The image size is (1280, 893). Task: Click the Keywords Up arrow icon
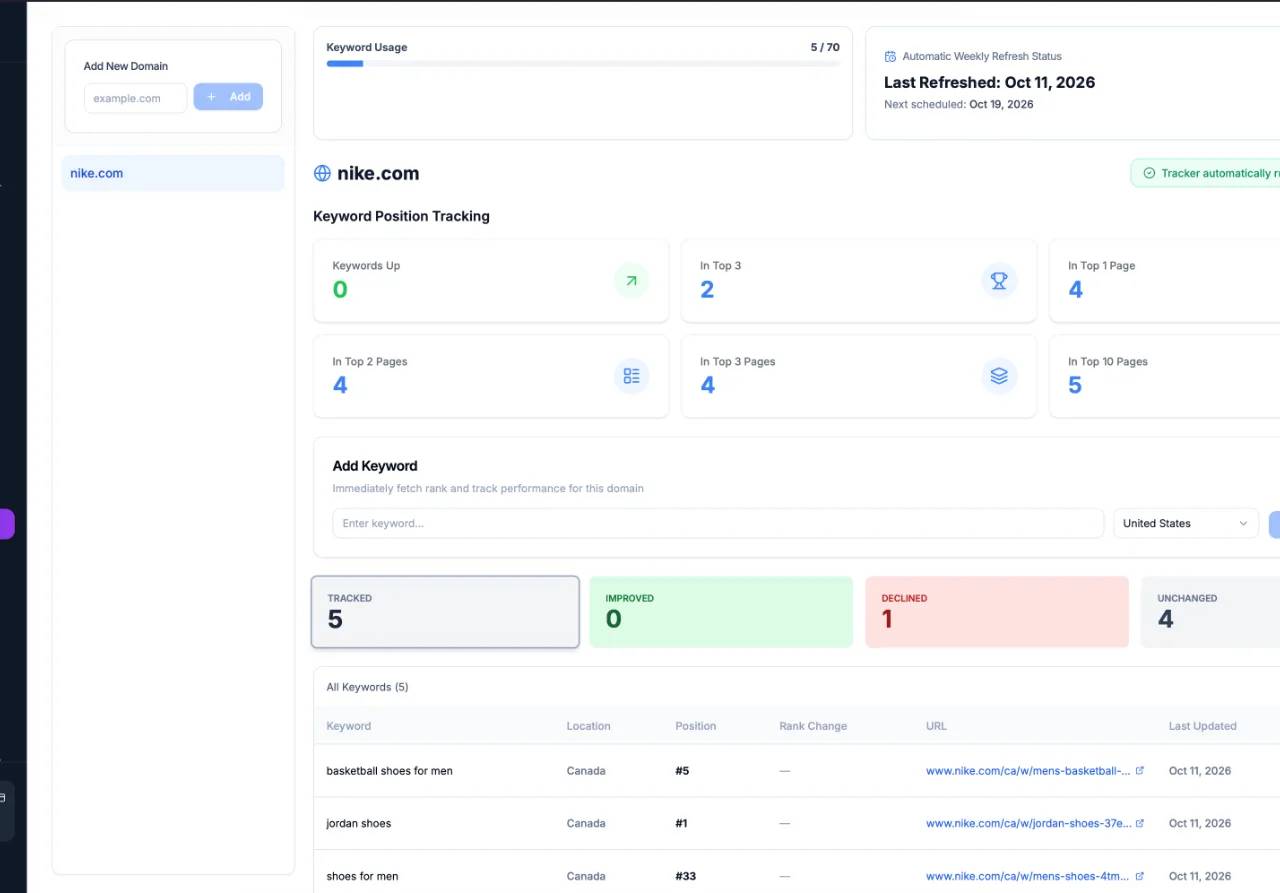631,281
